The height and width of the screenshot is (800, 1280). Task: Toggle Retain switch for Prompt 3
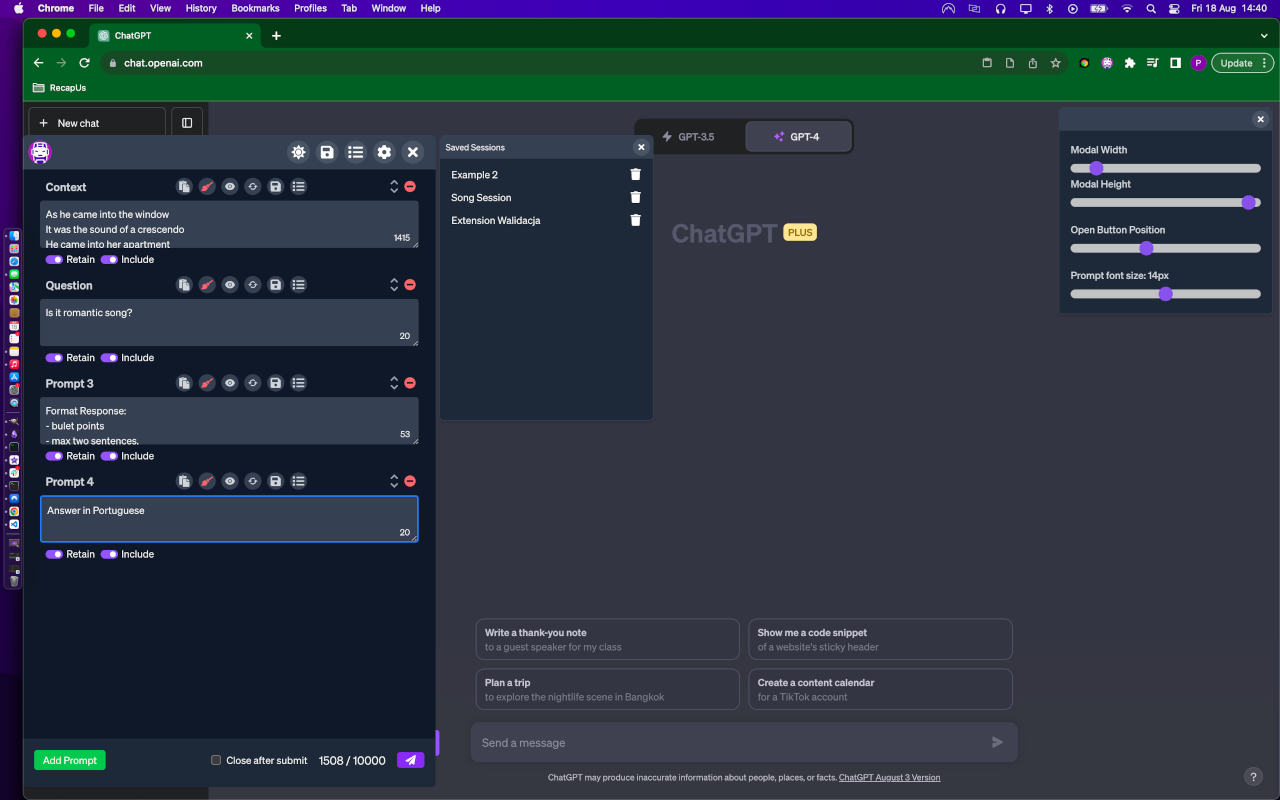coord(54,456)
